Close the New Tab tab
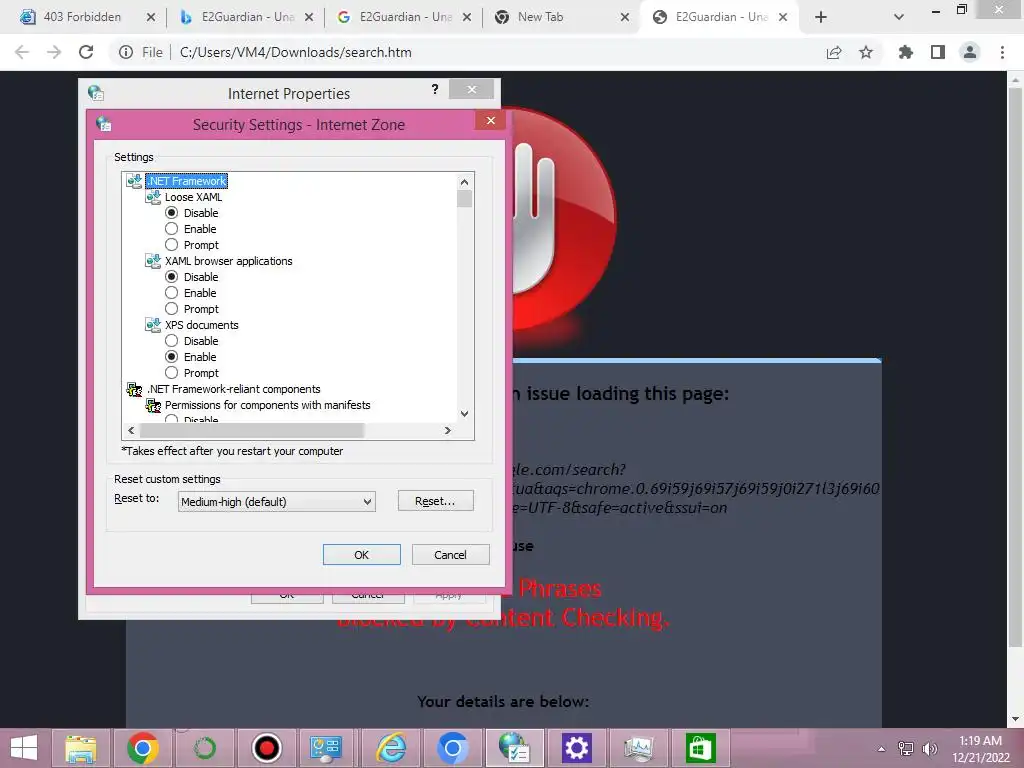 [x=625, y=17]
